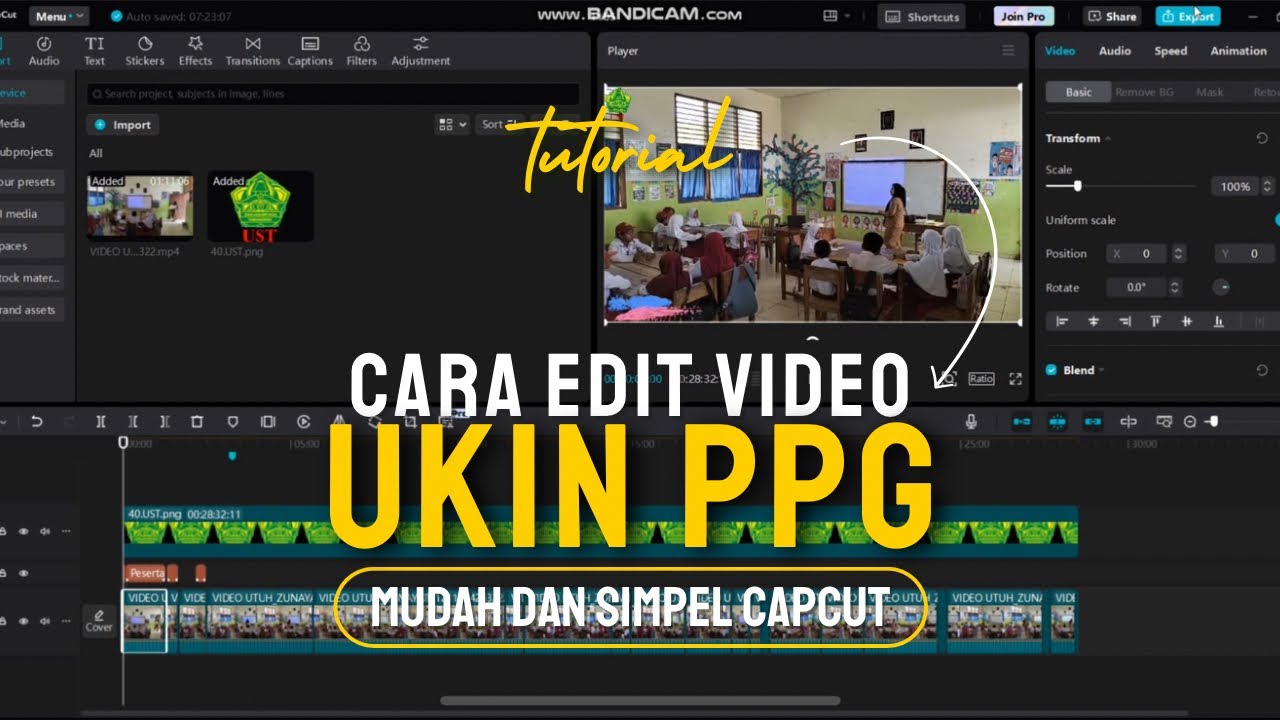Hide the main video track beside Cover
The image size is (1280, 720).
pyautogui.click(x=23, y=621)
